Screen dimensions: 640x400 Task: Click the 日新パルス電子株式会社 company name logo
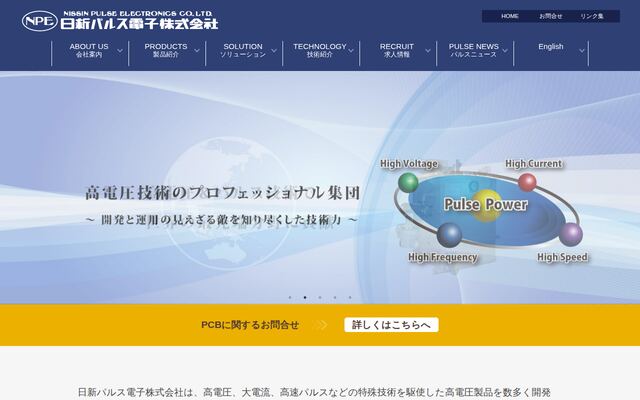coord(140,24)
